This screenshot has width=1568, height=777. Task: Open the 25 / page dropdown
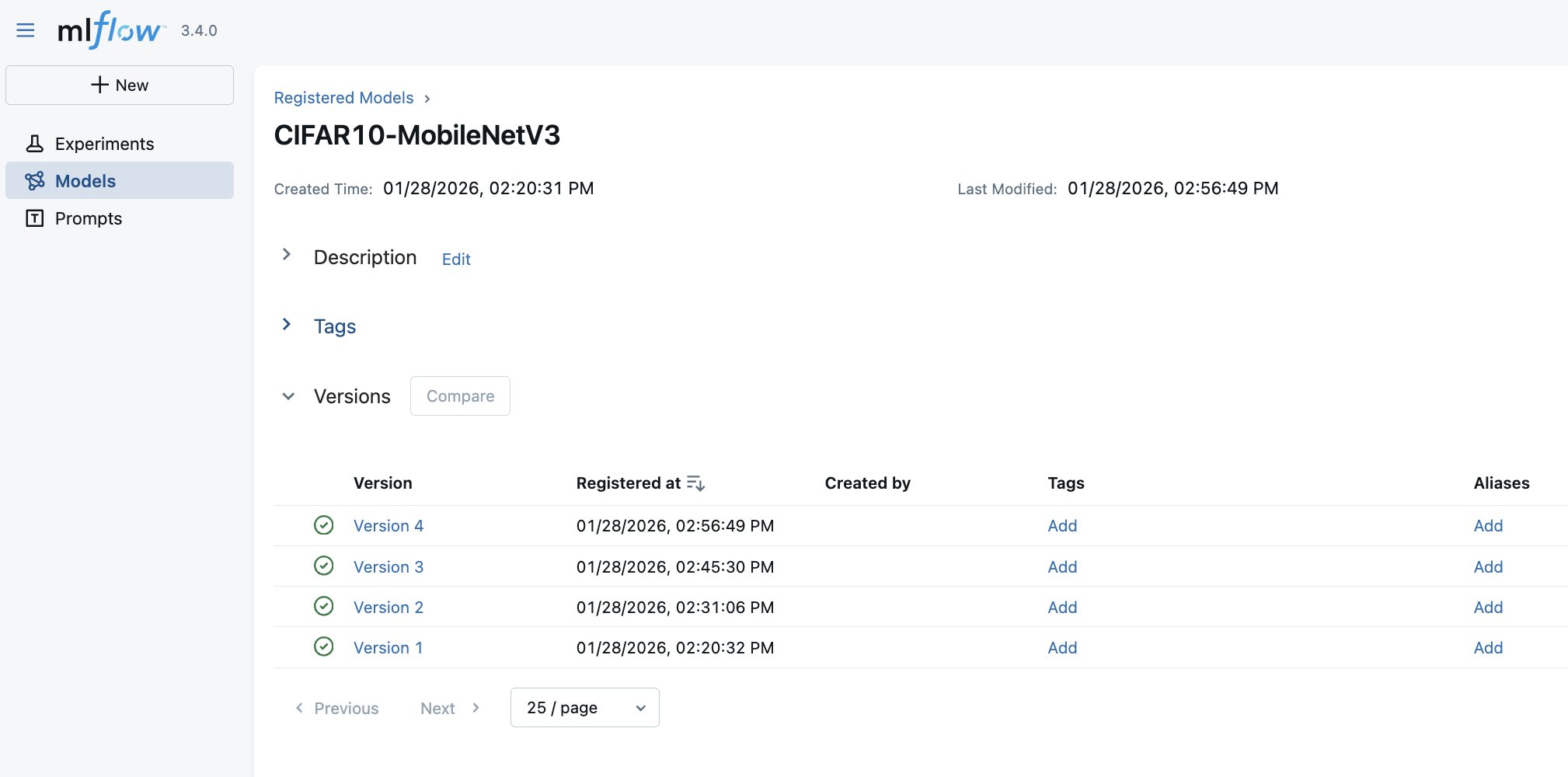click(x=584, y=708)
